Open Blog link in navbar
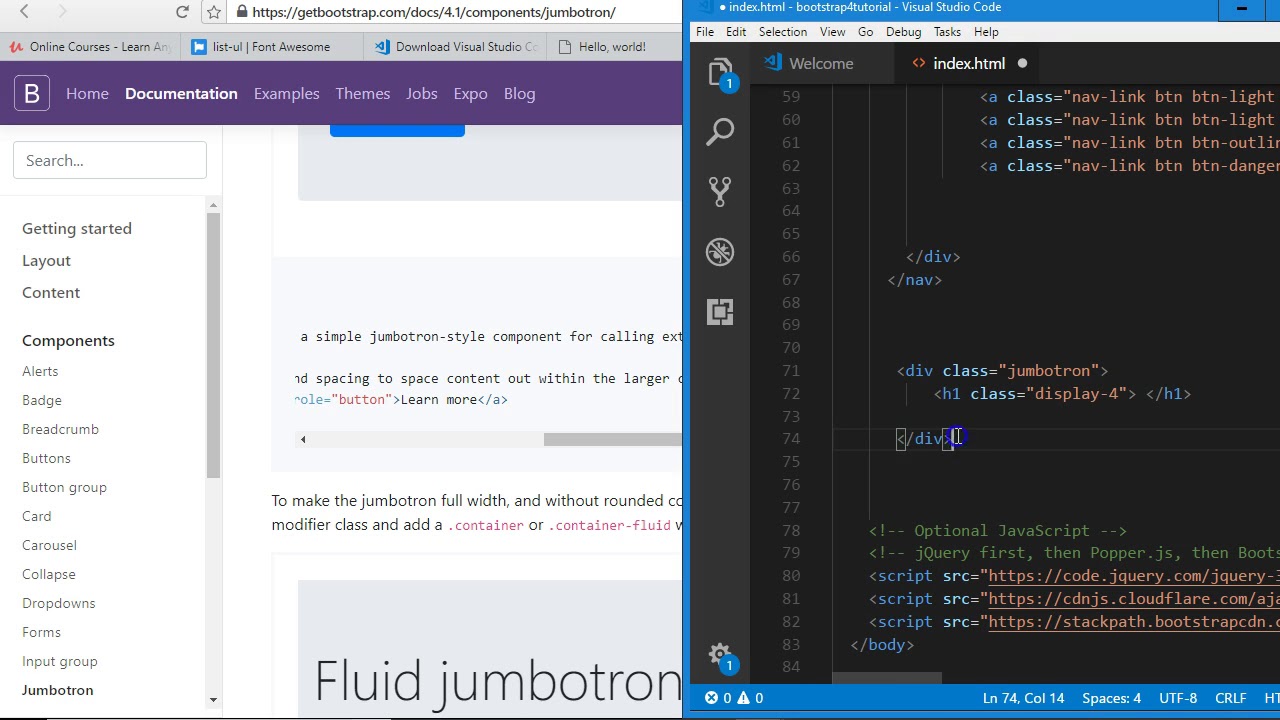The width and height of the screenshot is (1280, 720). [x=519, y=93]
